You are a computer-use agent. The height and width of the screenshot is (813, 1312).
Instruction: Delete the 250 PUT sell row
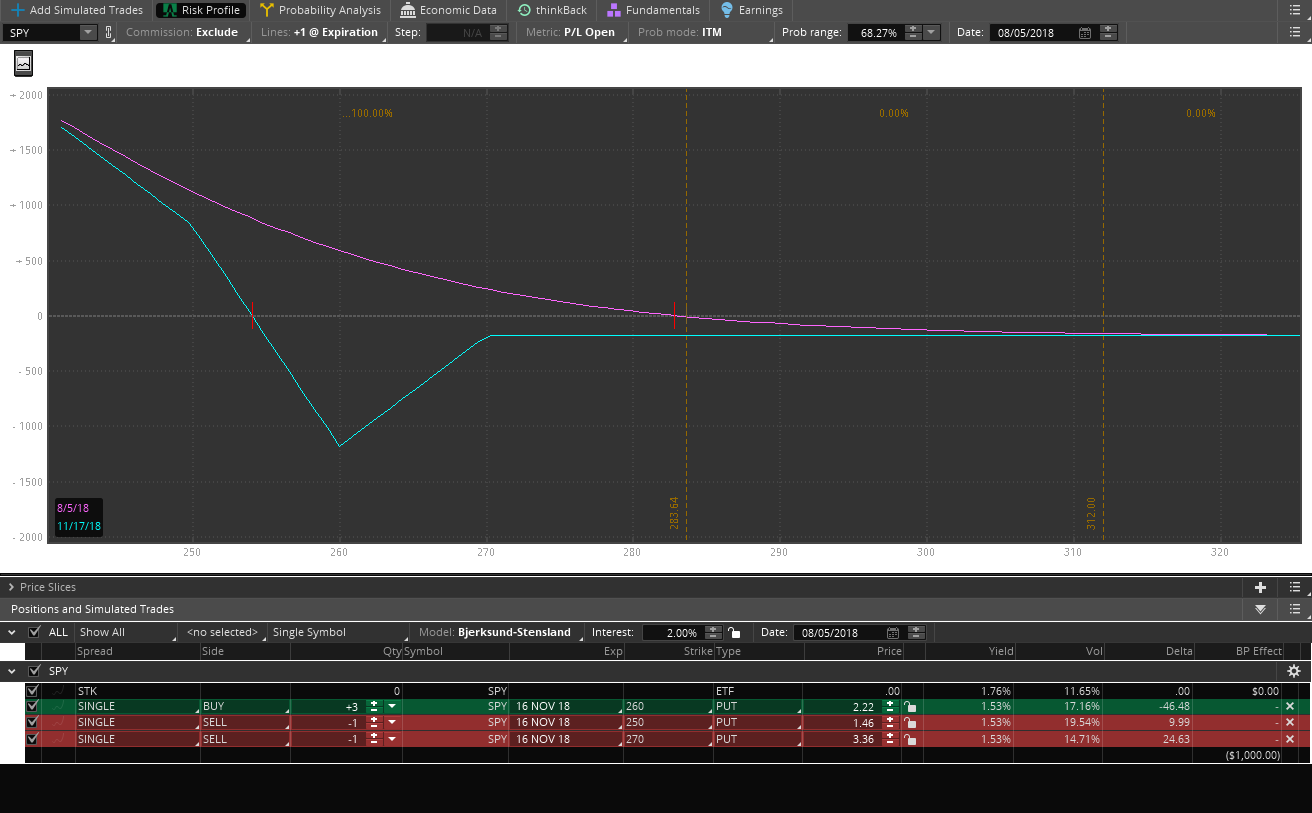(1290, 722)
